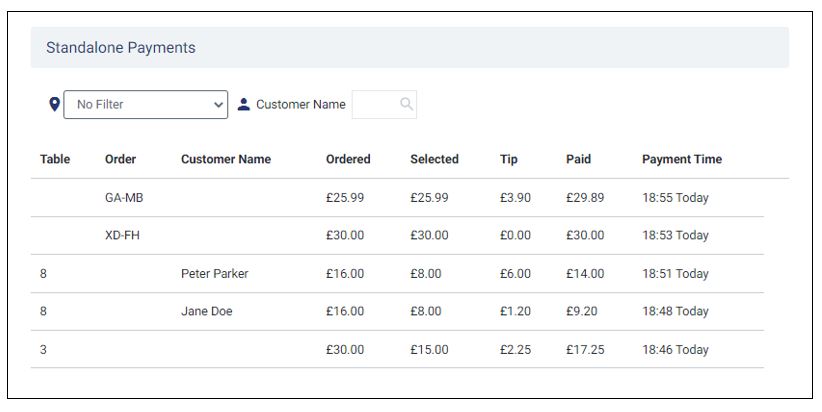Image resolution: width=822 pixels, height=412 pixels.
Task: Click the Order column header
Action: pyautogui.click(x=121, y=159)
